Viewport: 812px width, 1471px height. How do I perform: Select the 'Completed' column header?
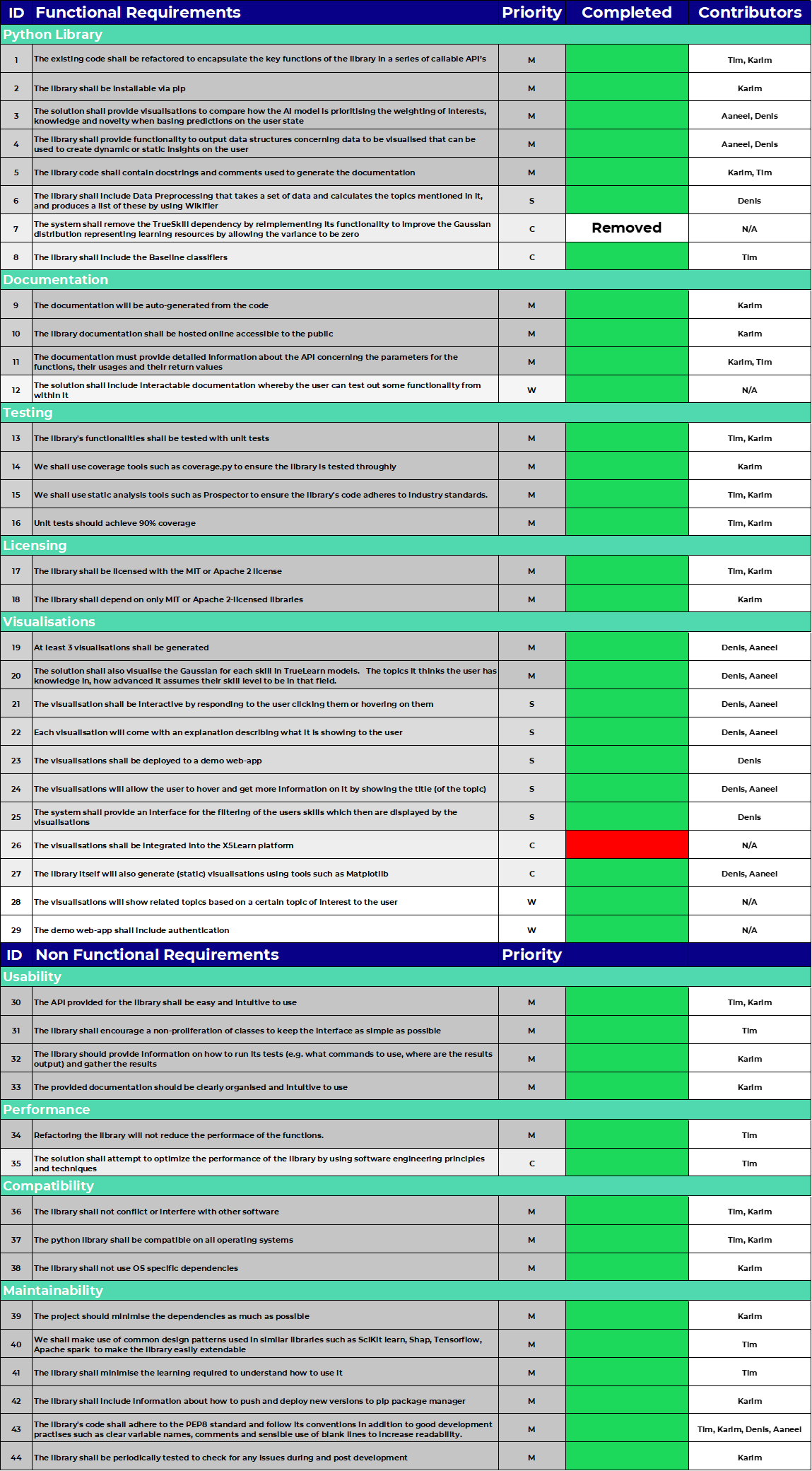[627, 13]
